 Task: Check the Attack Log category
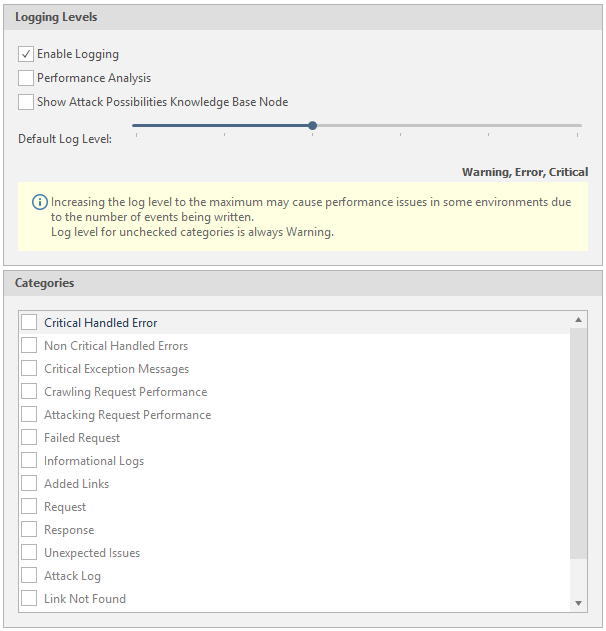29,576
